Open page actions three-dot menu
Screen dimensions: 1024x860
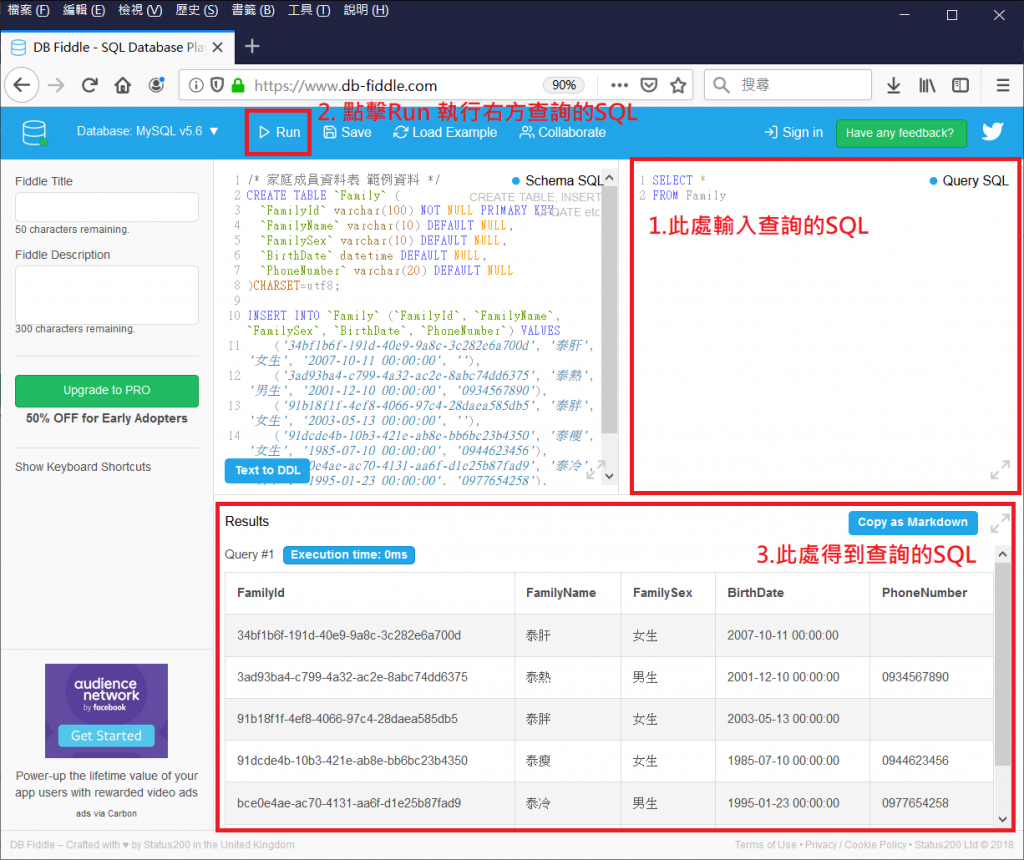point(619,86)
